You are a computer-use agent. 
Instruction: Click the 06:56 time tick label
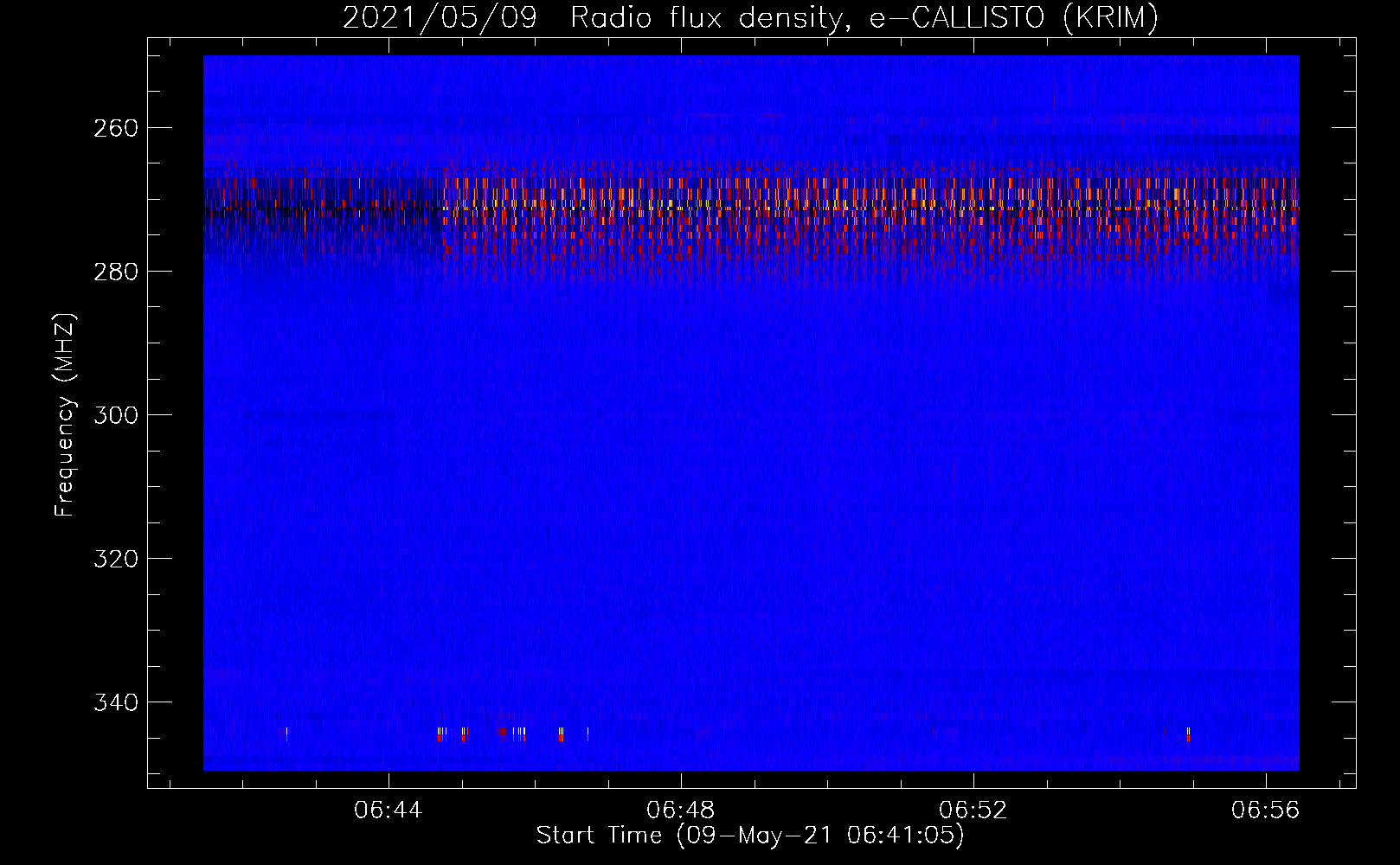[1266, 811]
